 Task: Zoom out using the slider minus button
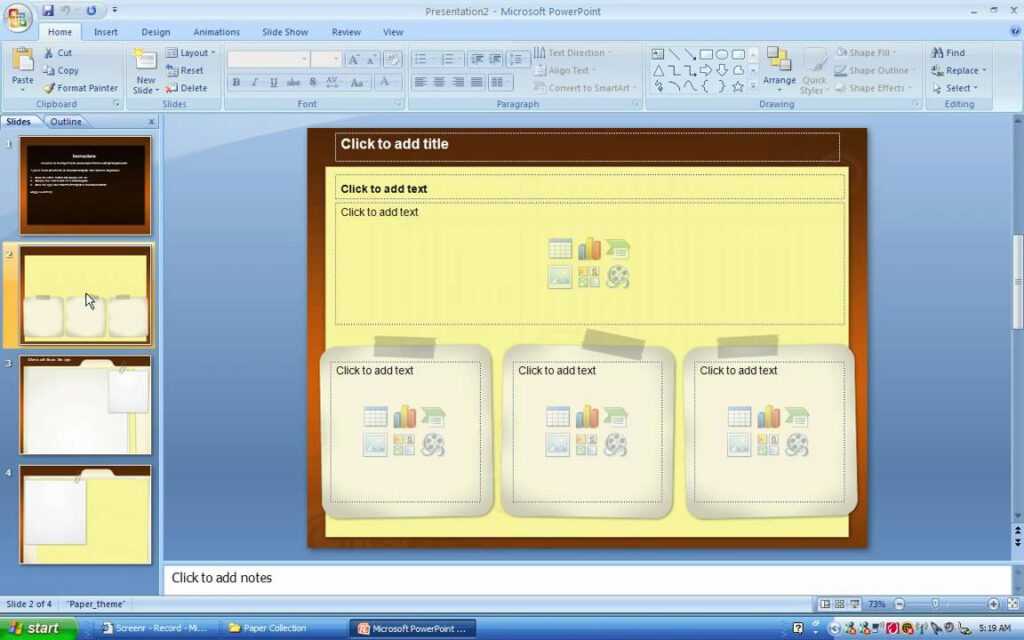[899, 603]
